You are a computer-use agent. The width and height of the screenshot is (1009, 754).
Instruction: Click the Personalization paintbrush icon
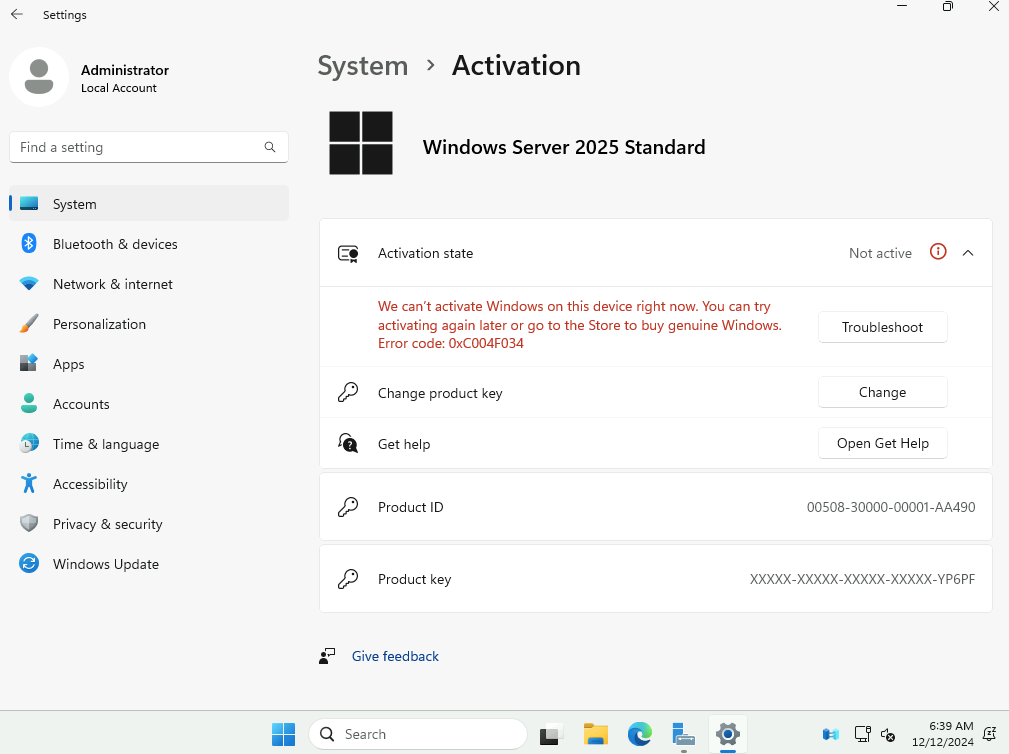click(x=29, y=324)
